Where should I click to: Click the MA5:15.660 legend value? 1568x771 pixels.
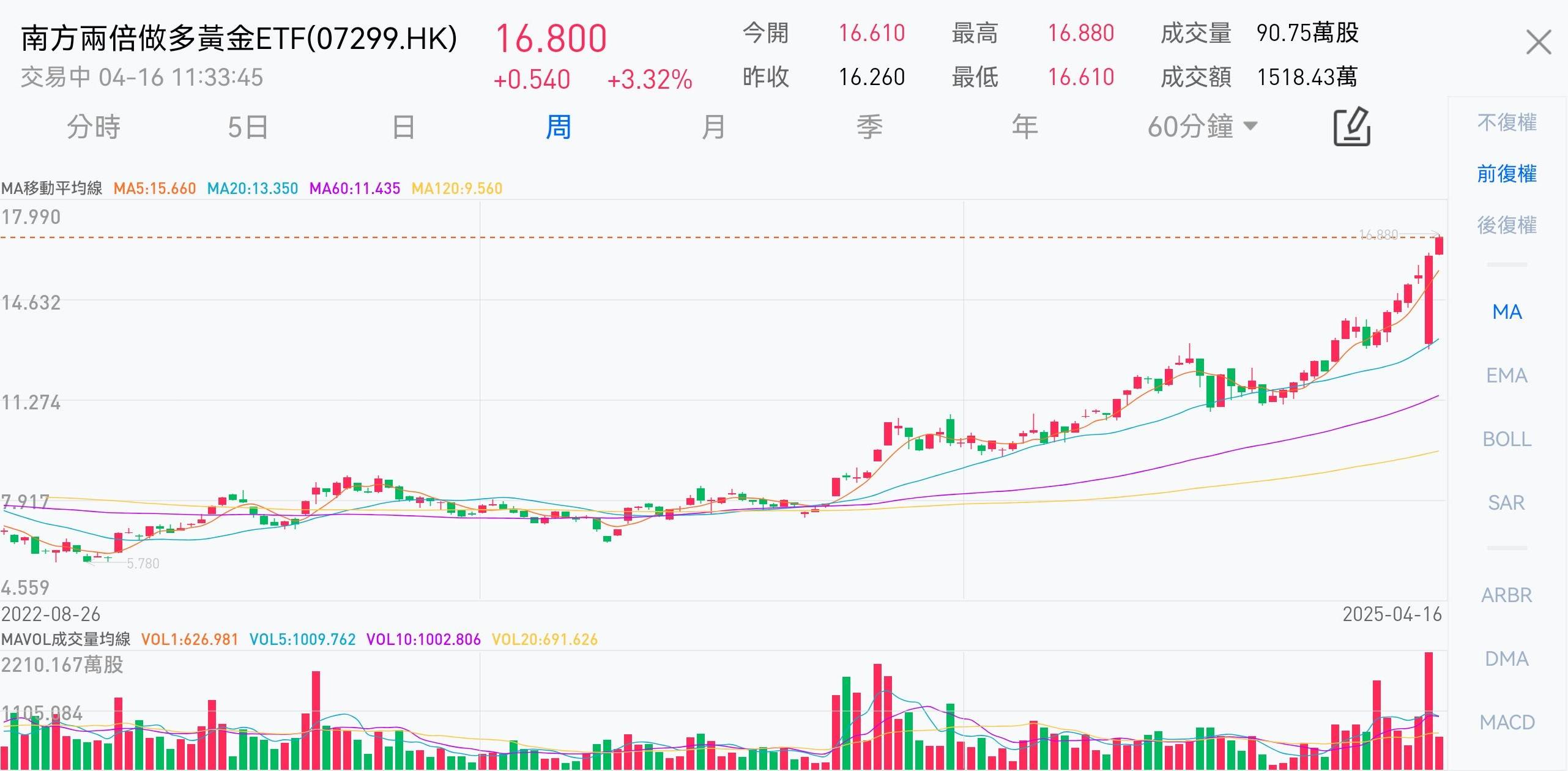point(155,188)
